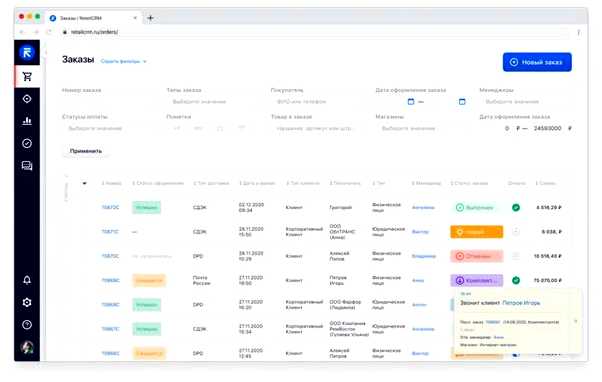The width and height of the screenshot is (602, 382).
Task: Click orange status badge in Петров Игорь row
Action: (x=149, y=281)
